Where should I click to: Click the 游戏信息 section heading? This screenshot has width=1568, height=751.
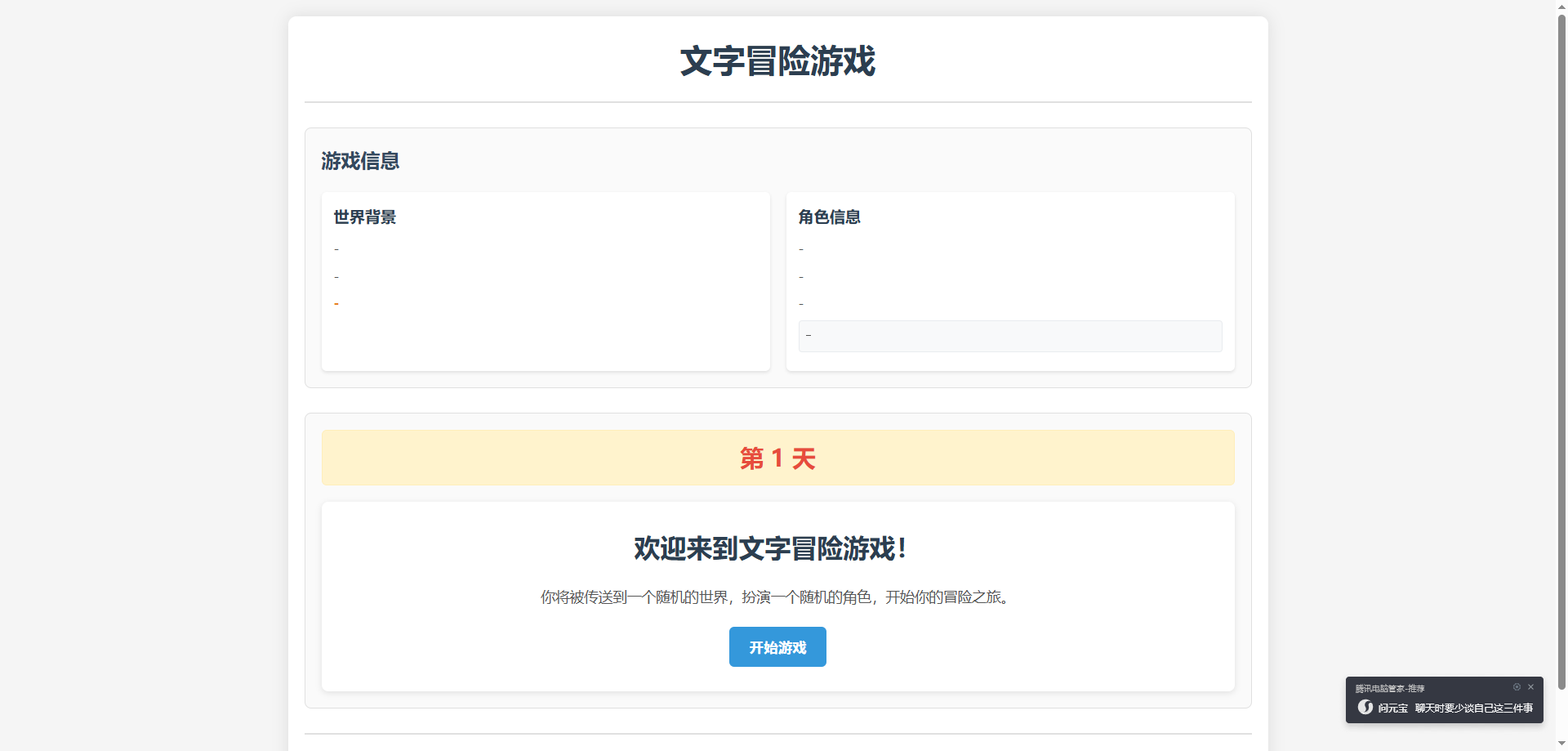click(360, 161)
